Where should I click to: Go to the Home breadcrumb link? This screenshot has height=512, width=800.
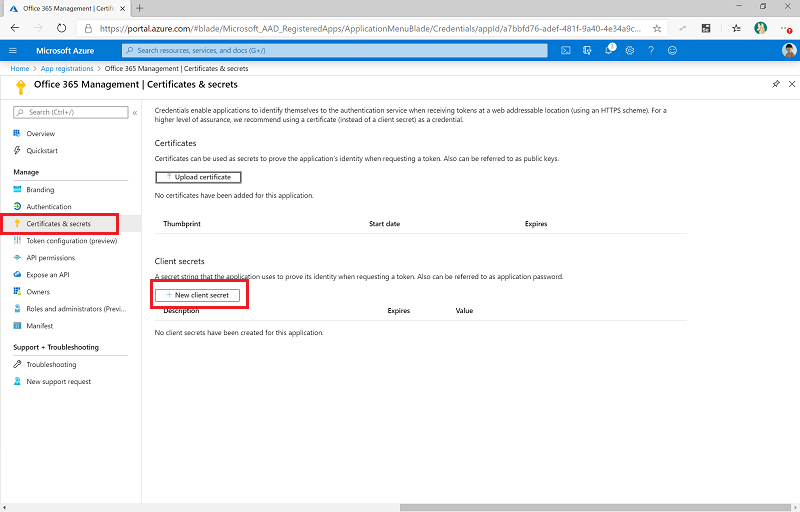20,68
